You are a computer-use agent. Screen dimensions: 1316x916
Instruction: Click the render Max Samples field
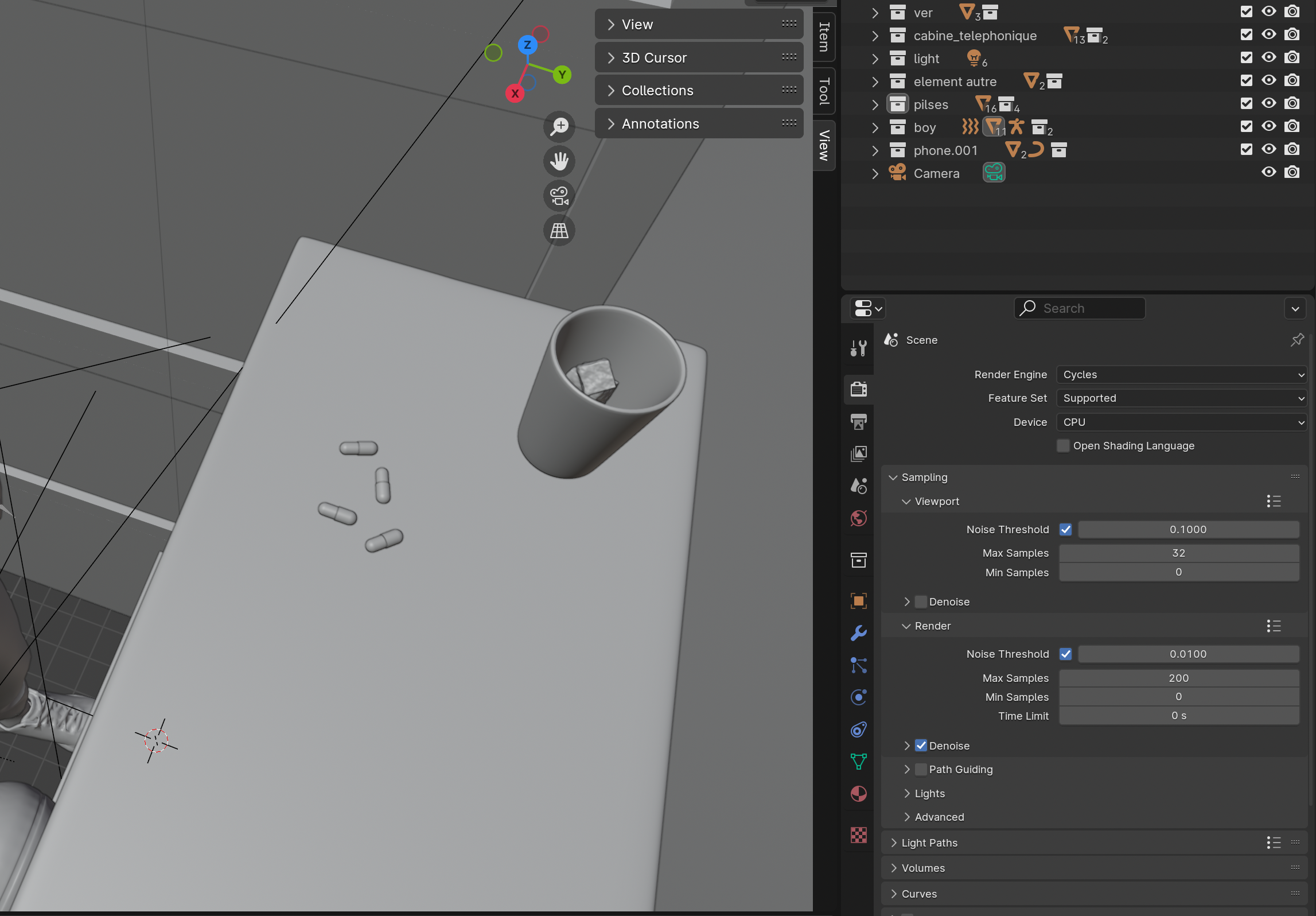pos(1178,678)
